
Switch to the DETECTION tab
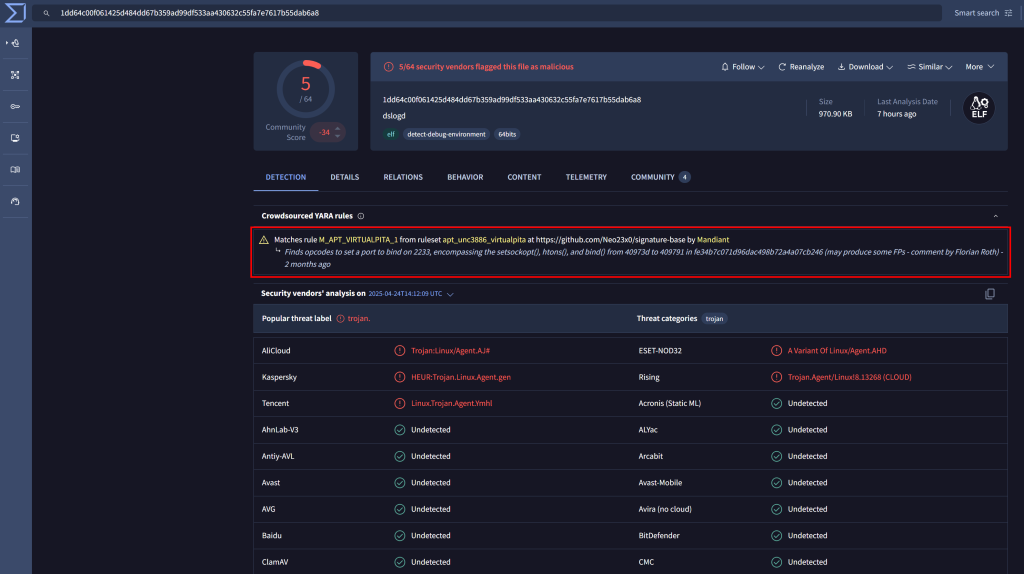pos(285,177)
